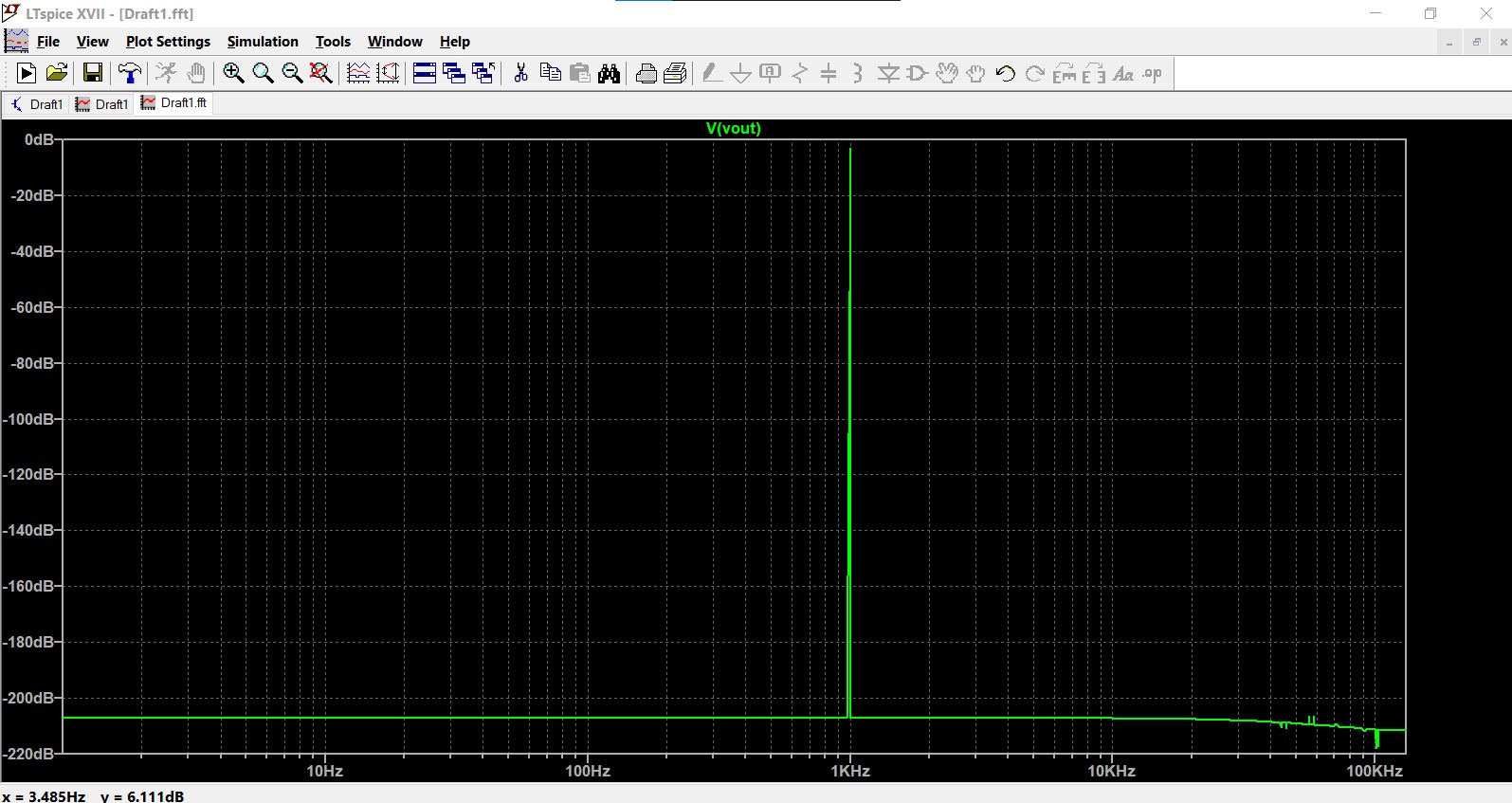
Task: Click the Capacitor component icon
Action: point(829,73)
